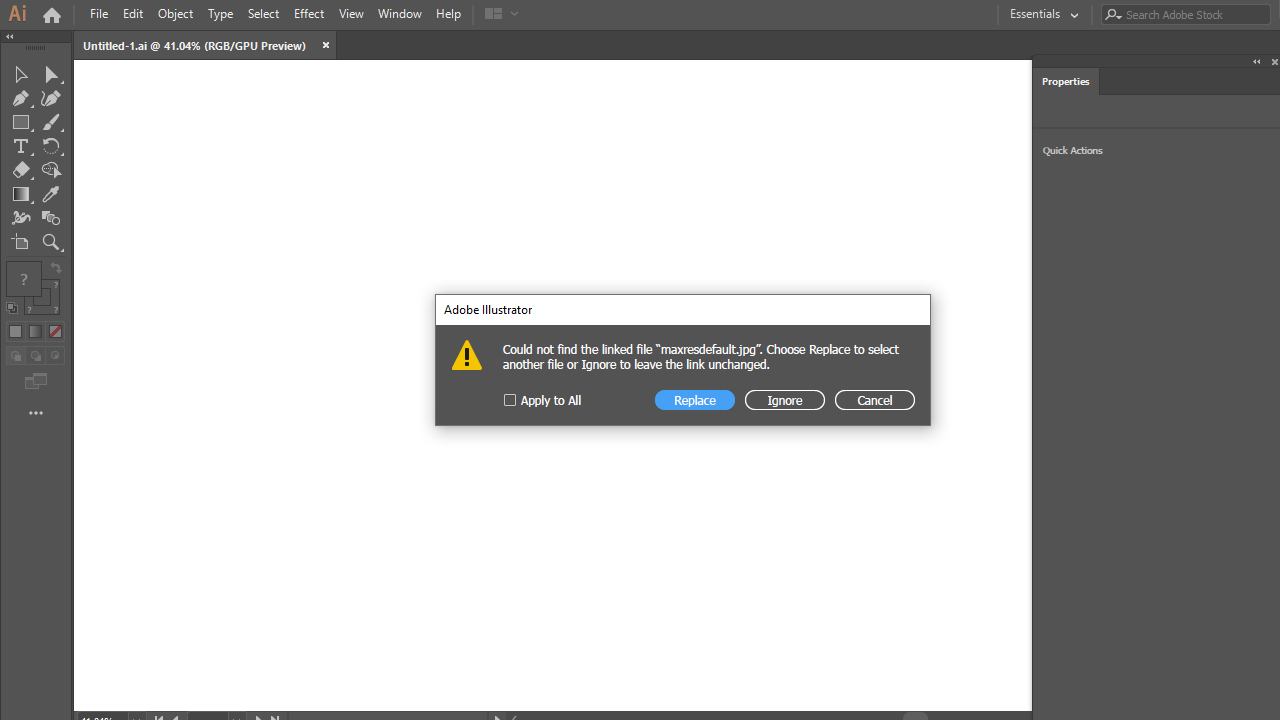
Task: Select the Curvature tool
Action: click(52, 99)
